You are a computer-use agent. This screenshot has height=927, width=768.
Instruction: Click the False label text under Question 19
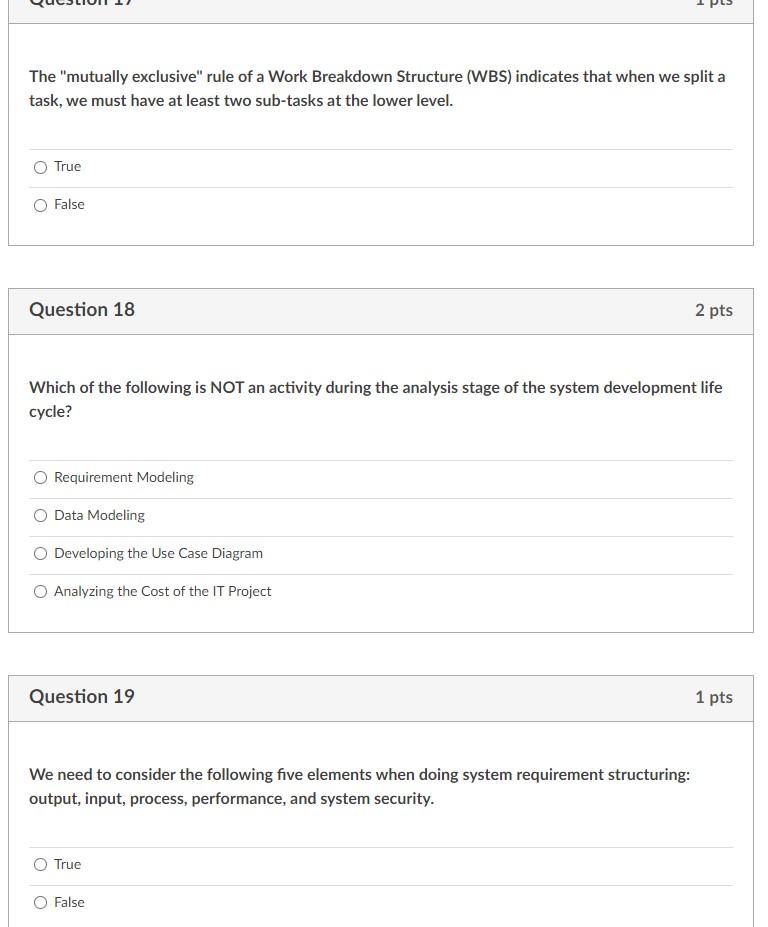[x=69, y=903]
